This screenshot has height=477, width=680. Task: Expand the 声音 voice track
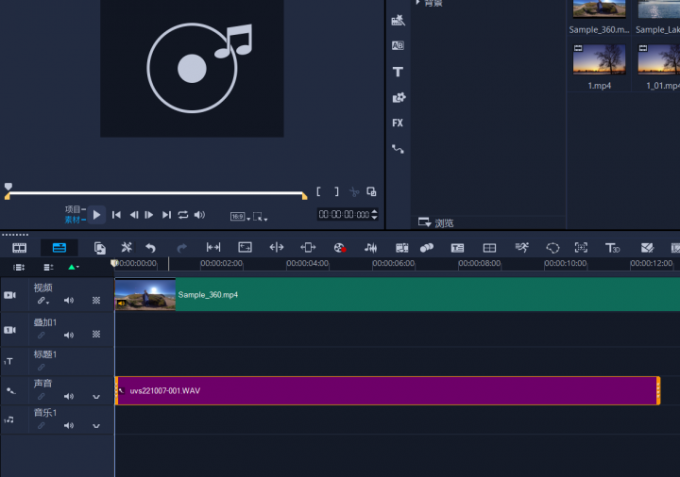[x=96, y=397]
